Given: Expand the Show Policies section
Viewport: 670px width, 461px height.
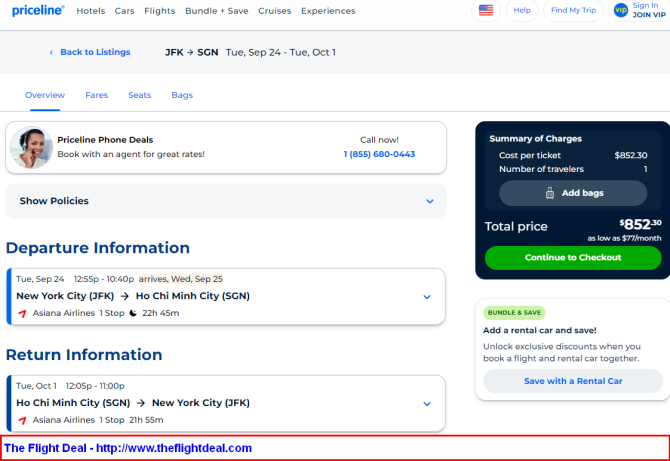Looking at the screenshot, I should [226, 201].
